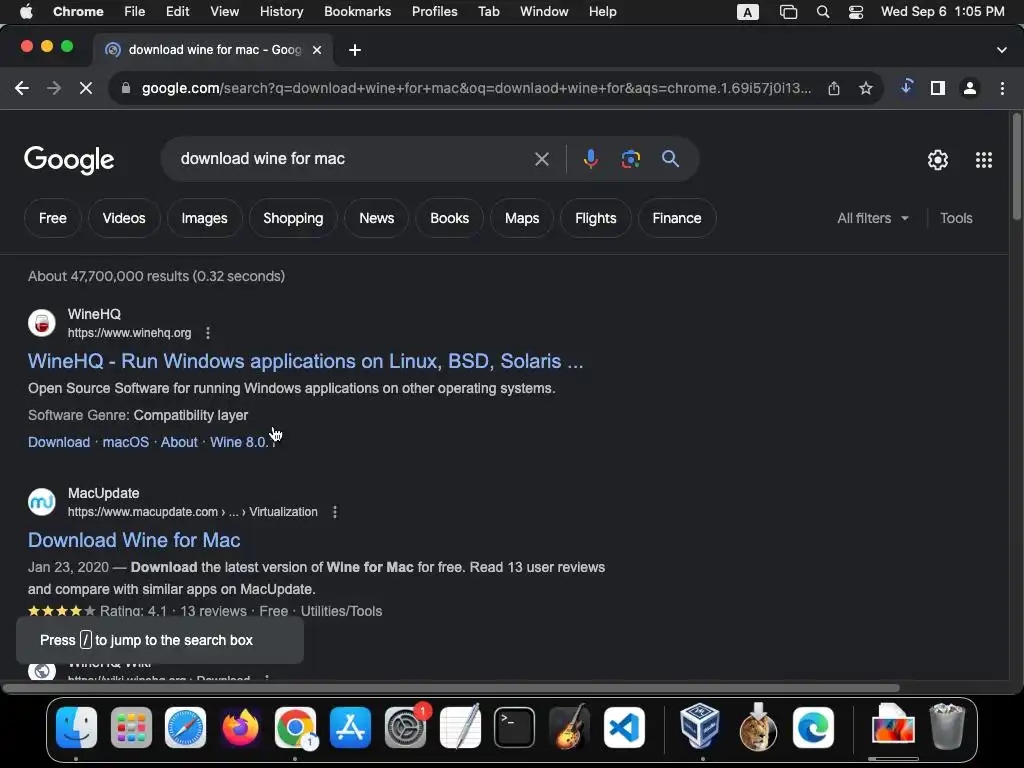Screen dimensions: 1024x768
Task: Bookmark this page with the star
Action: click(866, 88)
